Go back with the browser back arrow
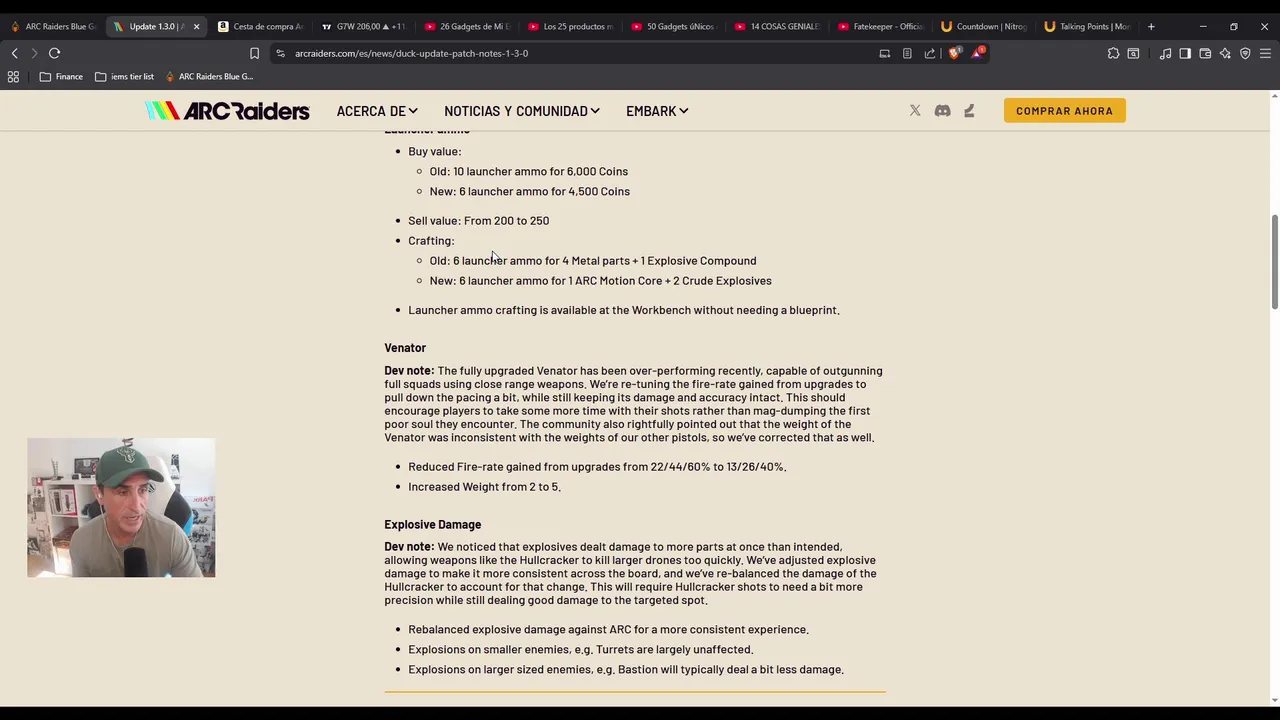Screen dimensions: 1280x720 pyautogui.click(x=14, y=53)
